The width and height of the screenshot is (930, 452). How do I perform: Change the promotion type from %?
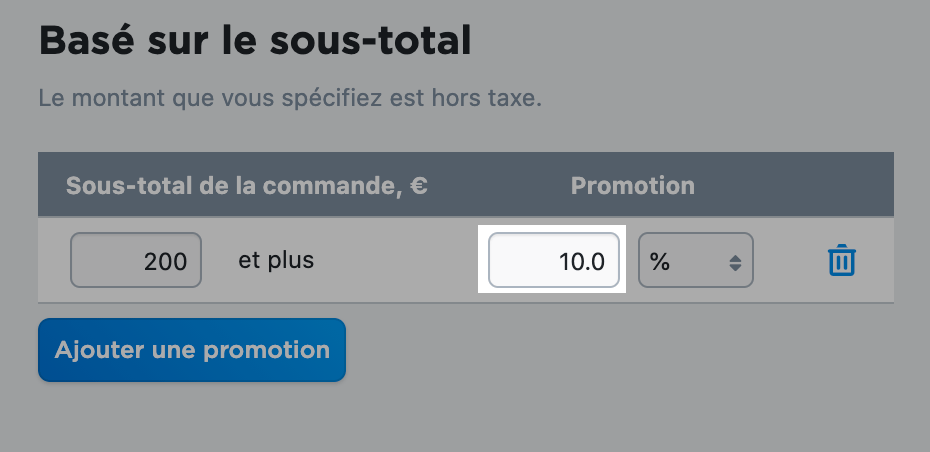(696, 260)
